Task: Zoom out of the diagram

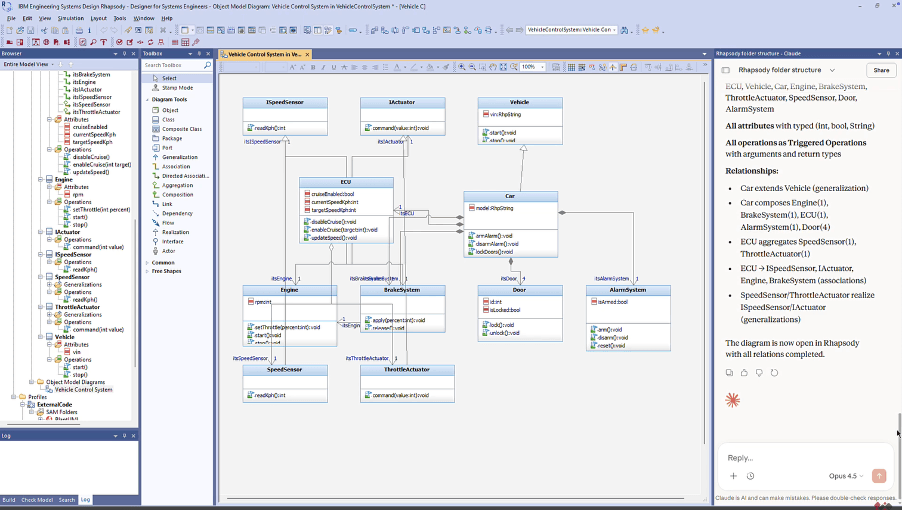Action: [x=472, y=67]
